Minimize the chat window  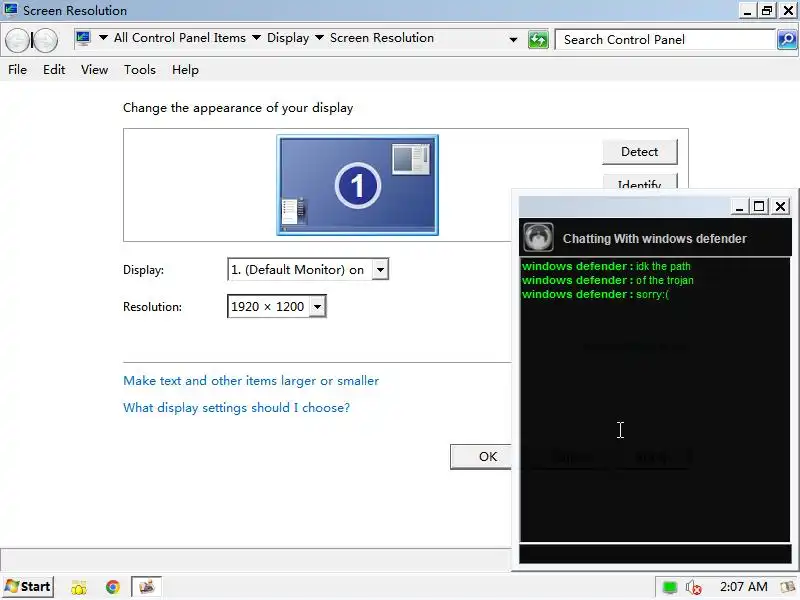(739, 206)
